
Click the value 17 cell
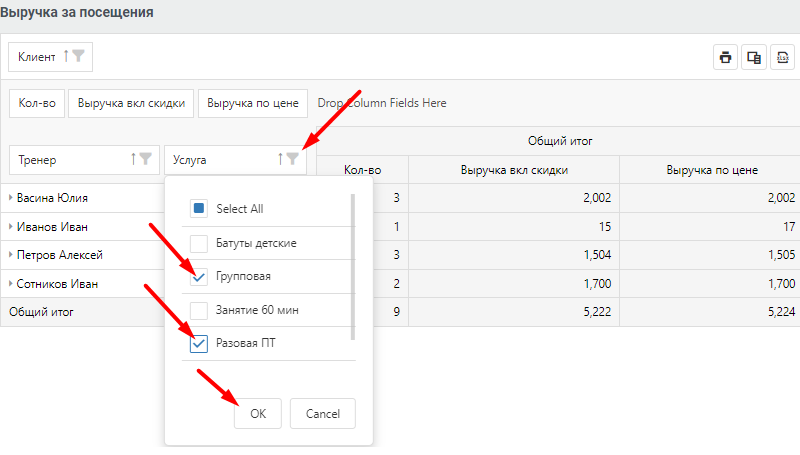click(x=710, y=226)
